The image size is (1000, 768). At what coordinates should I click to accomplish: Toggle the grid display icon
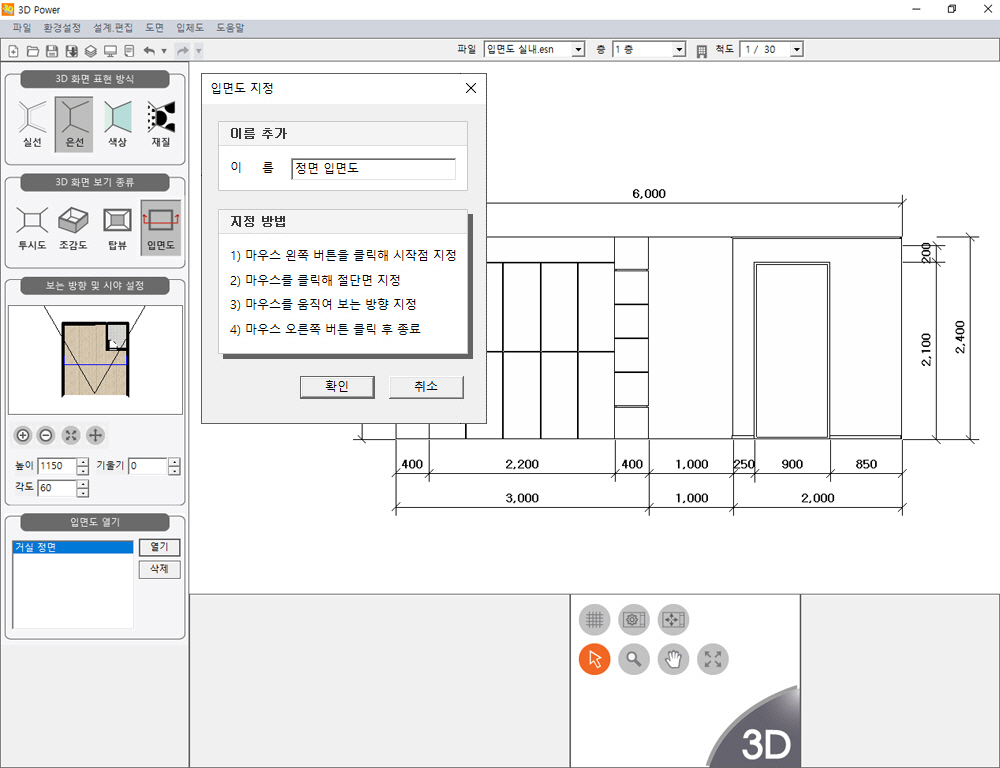pos(595,620)
